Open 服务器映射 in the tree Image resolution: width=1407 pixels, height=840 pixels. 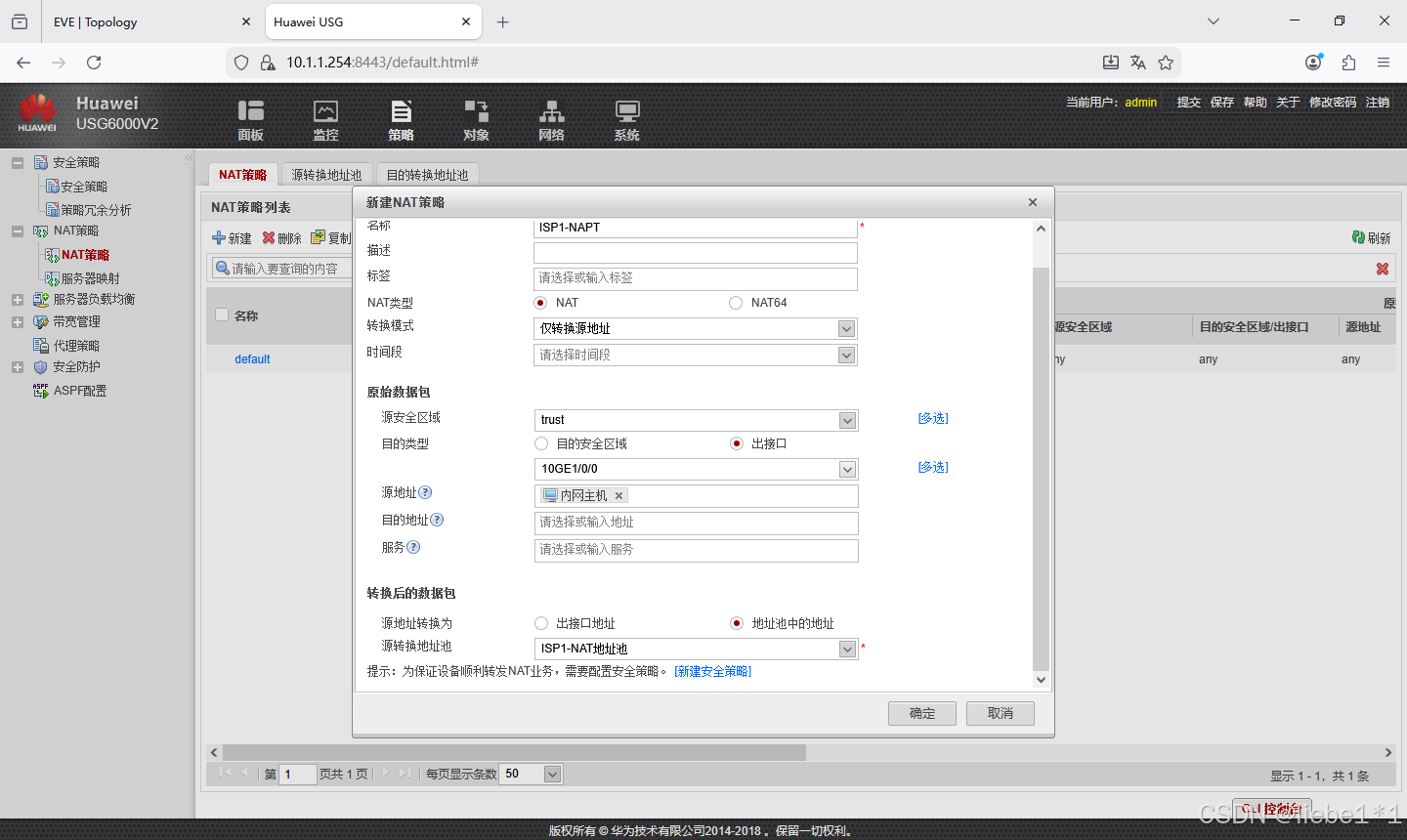point(90,278)
